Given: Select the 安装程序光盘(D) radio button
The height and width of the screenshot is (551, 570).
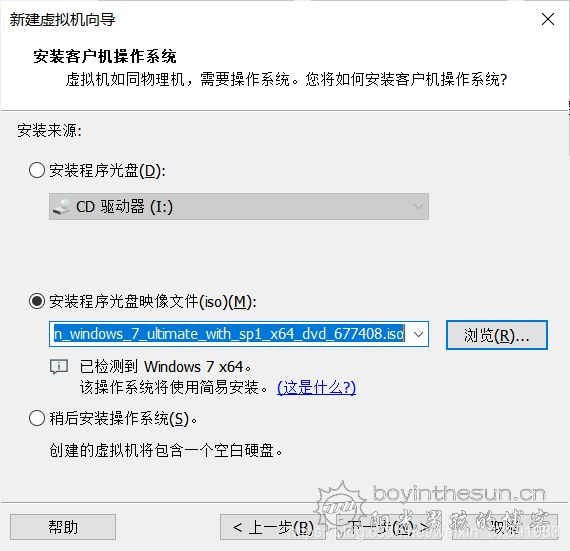Looking at the screenshot, I should pos(37,170).
